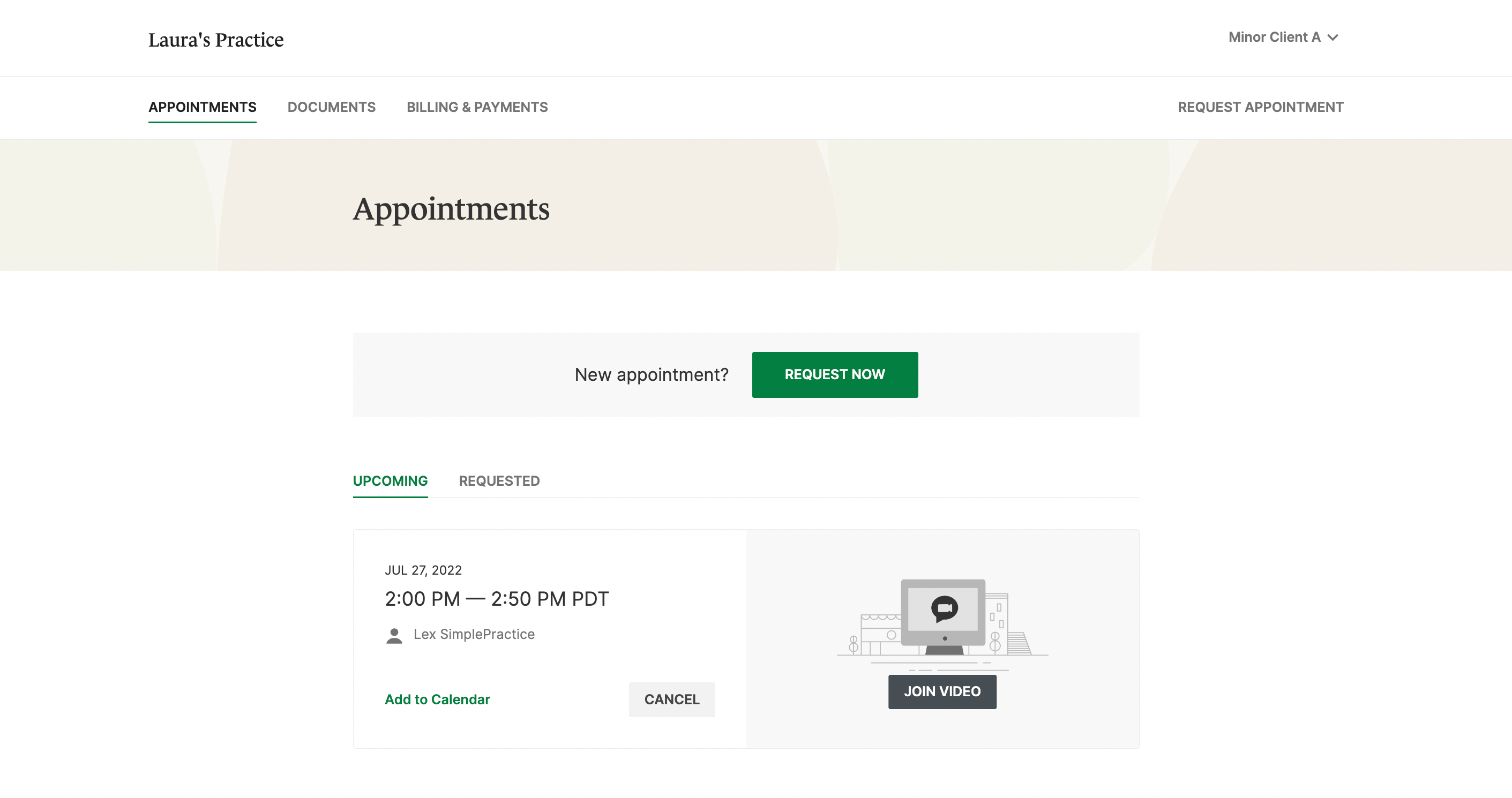Click the video chat bubble icon
This screenshot has height=798, width=1512.
(945, 608)
